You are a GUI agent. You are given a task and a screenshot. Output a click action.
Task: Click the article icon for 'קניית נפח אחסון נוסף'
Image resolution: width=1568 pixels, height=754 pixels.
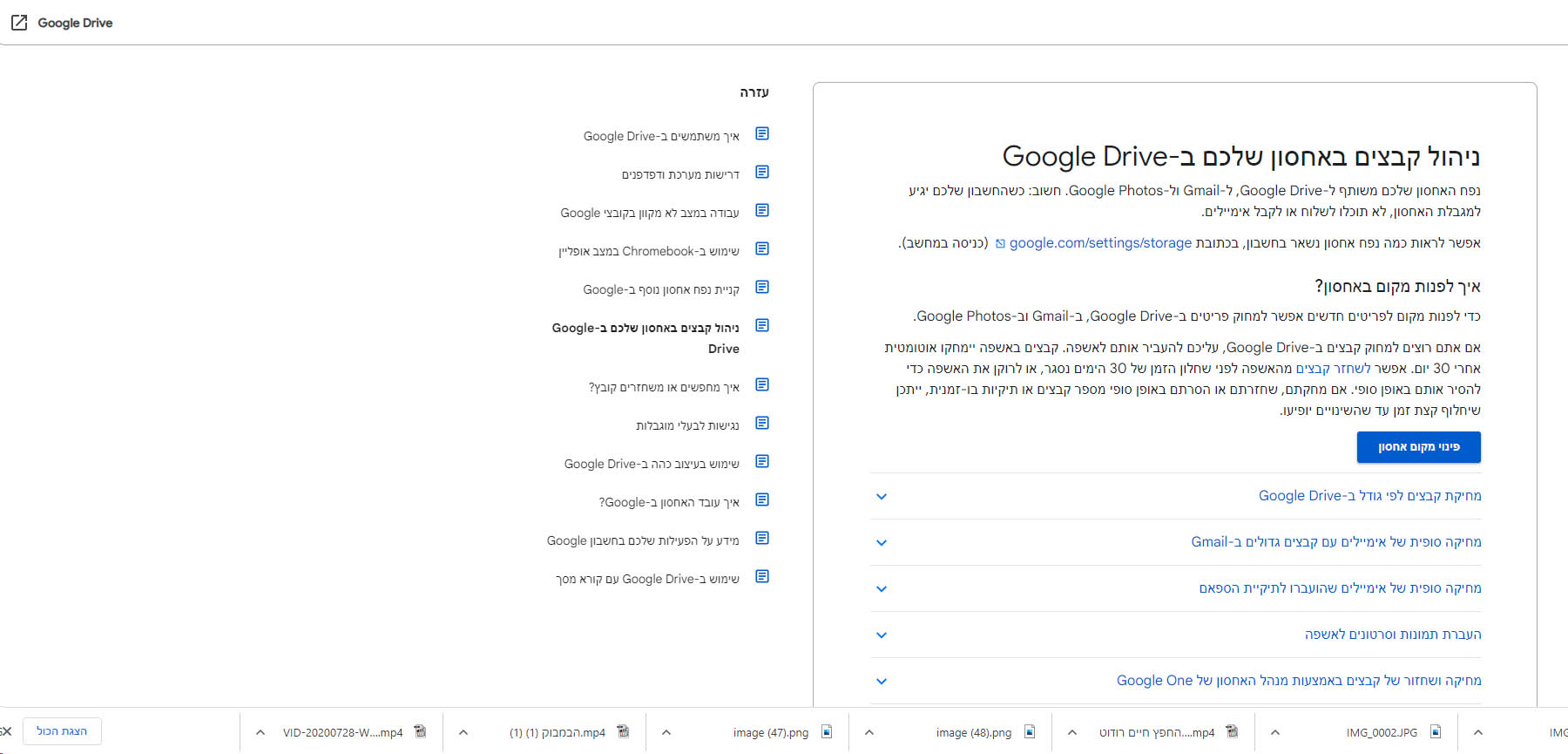tap(762, 287)
